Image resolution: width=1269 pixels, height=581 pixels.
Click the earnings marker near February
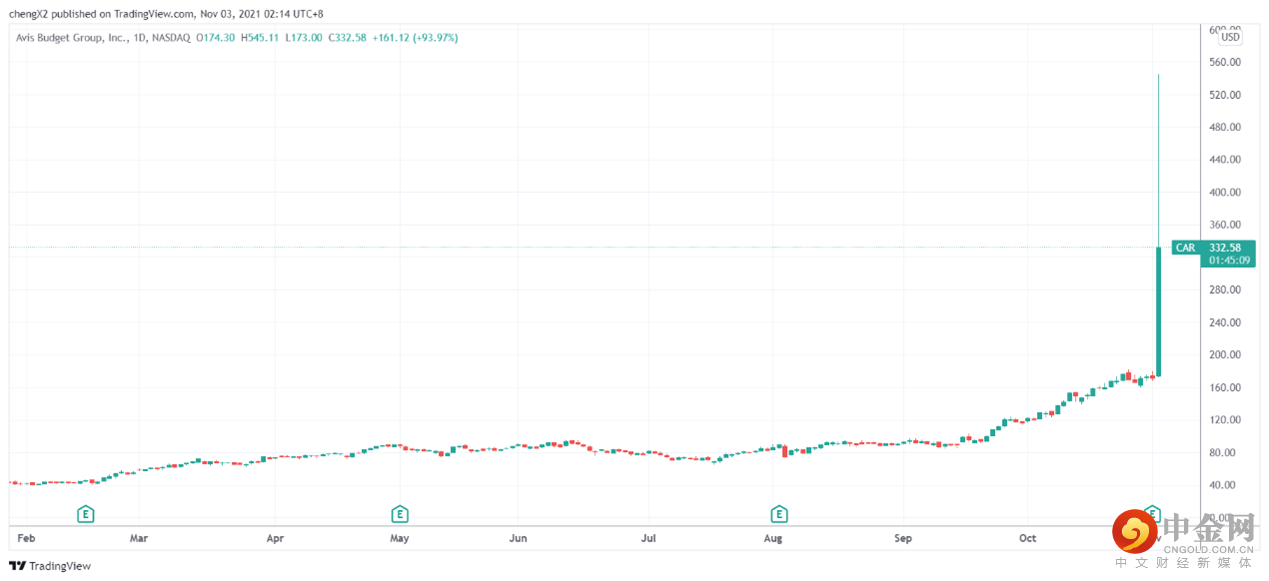[86, 514]
